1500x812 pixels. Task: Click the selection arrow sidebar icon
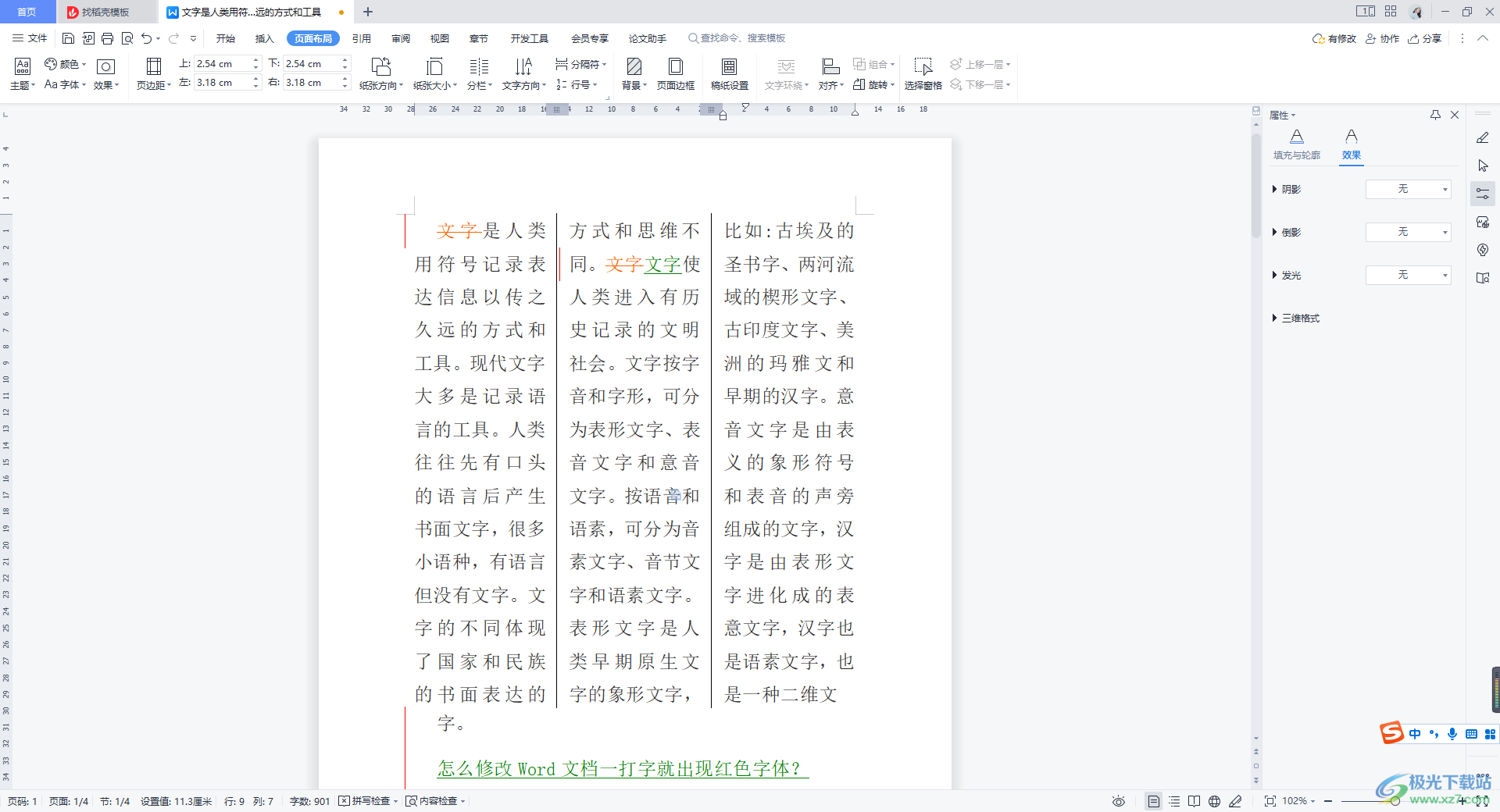coord(1483,166)
